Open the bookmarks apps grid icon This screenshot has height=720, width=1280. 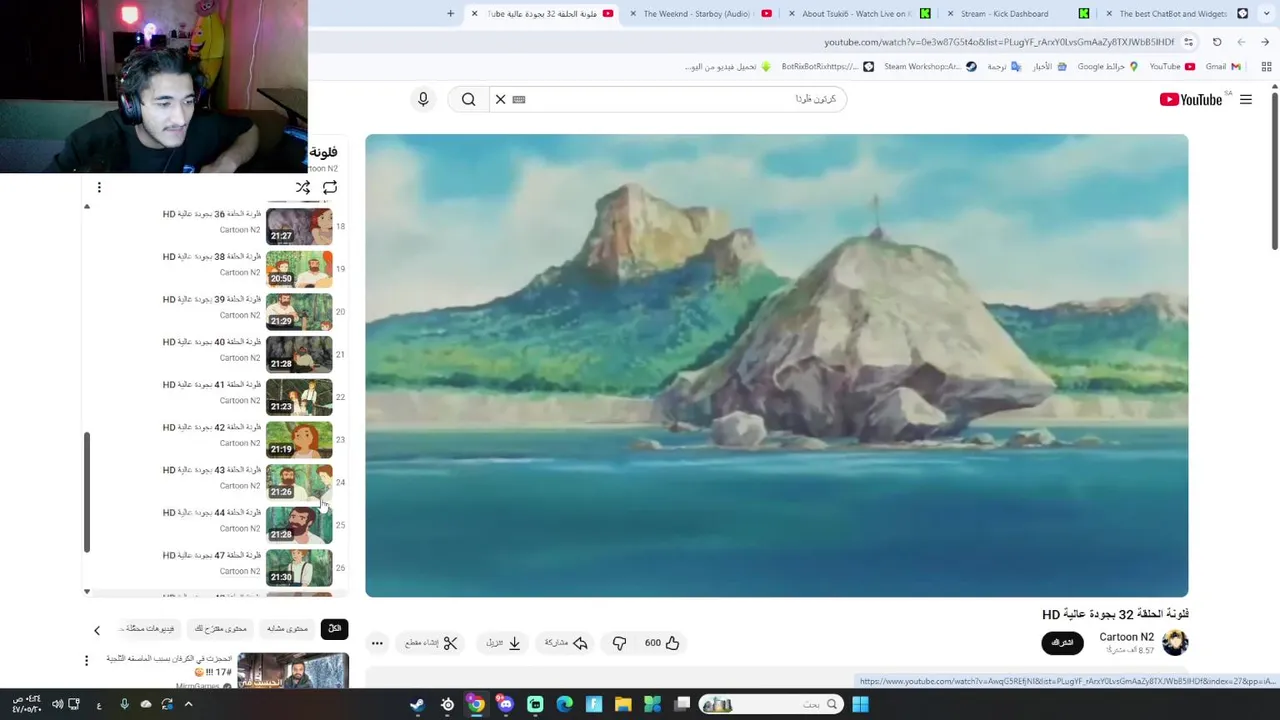tap(1266, 67)
